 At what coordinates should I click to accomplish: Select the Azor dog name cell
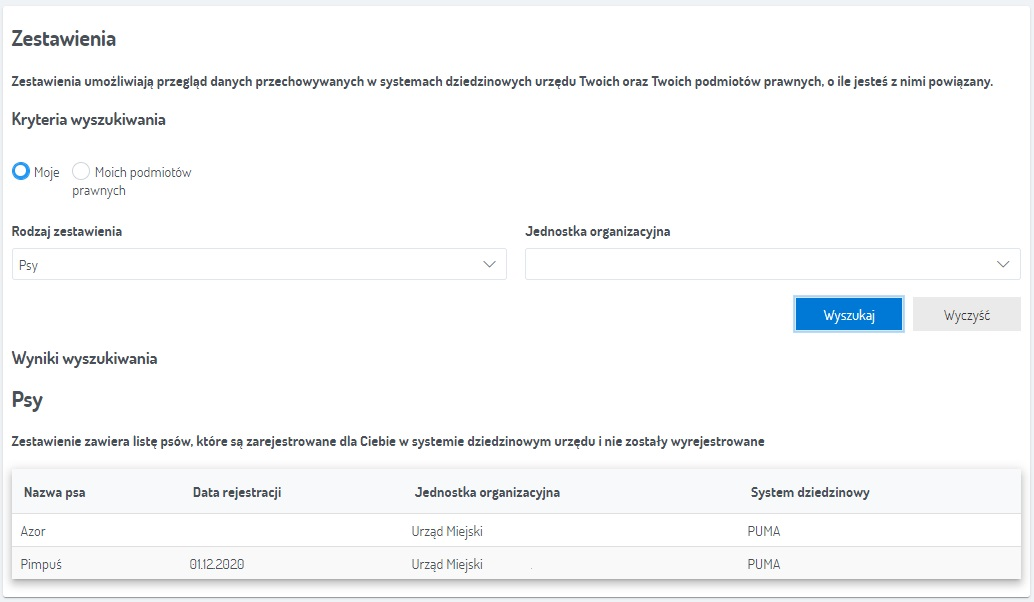tap(34, 531)
